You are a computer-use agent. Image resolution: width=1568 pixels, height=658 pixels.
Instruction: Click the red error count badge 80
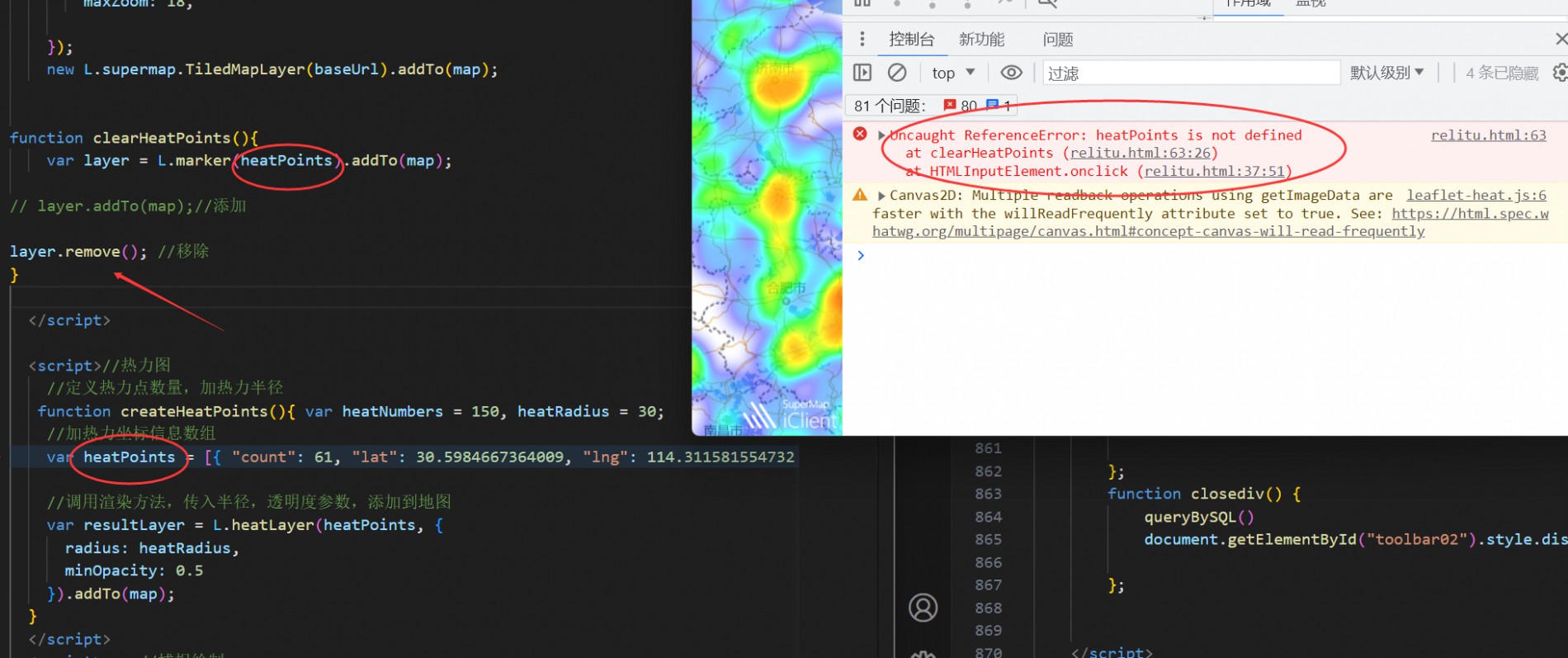(x=961, y=106)
